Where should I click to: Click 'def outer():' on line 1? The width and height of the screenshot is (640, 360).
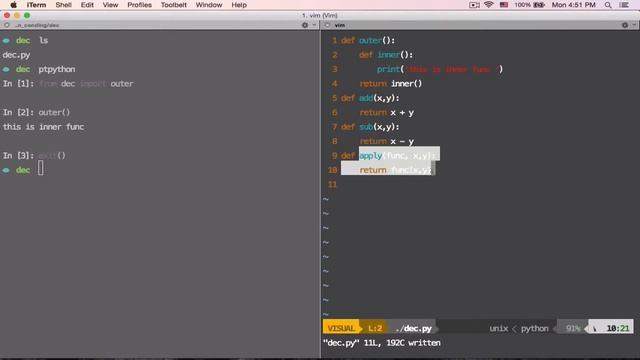pos(368,40)
